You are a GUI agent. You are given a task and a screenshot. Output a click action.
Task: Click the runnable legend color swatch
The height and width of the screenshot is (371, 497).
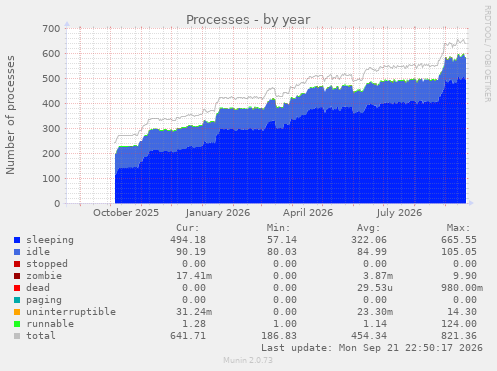pos(17,324)
